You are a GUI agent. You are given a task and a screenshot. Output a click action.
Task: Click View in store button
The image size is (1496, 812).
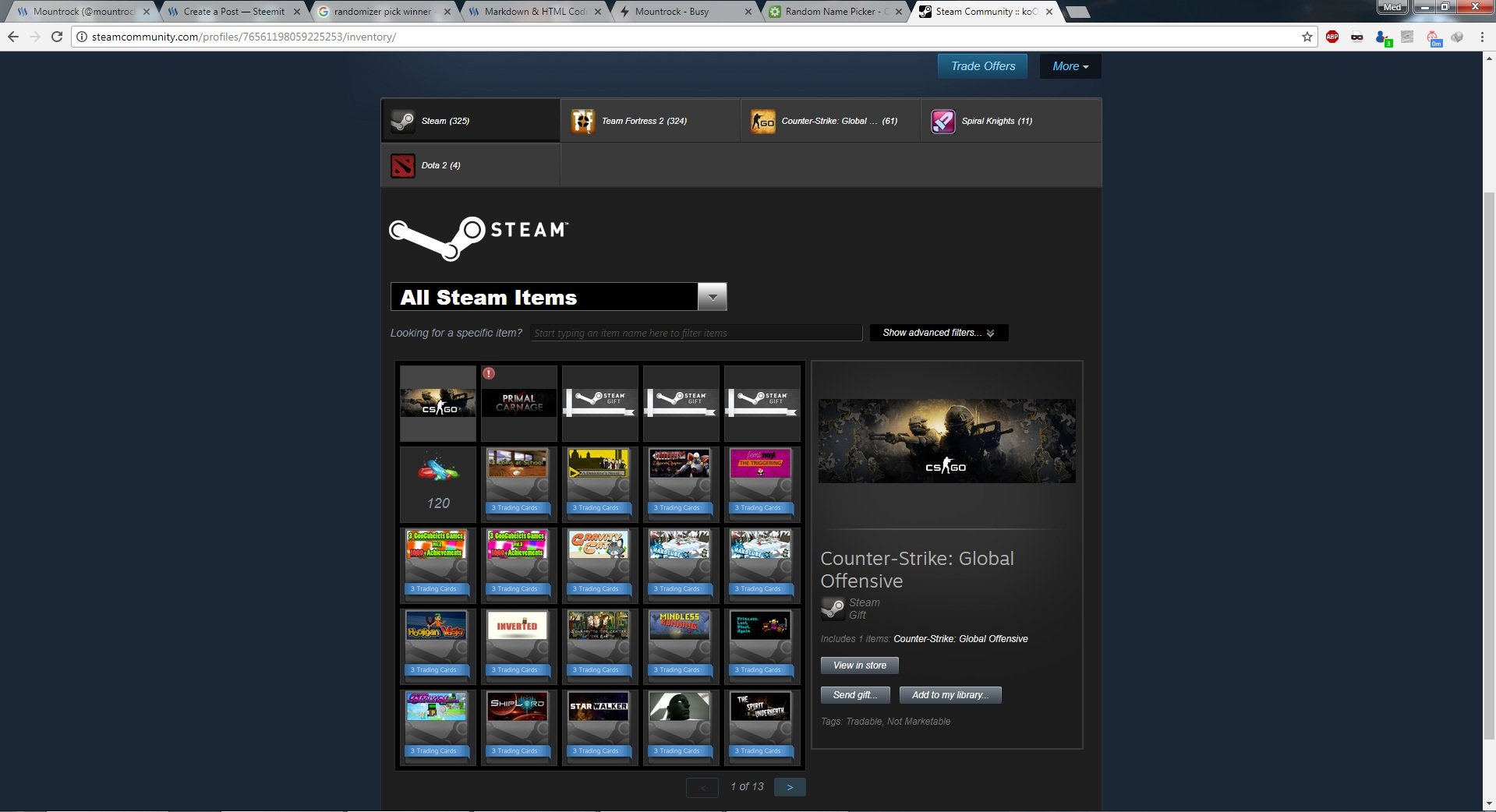pos(859,665)
